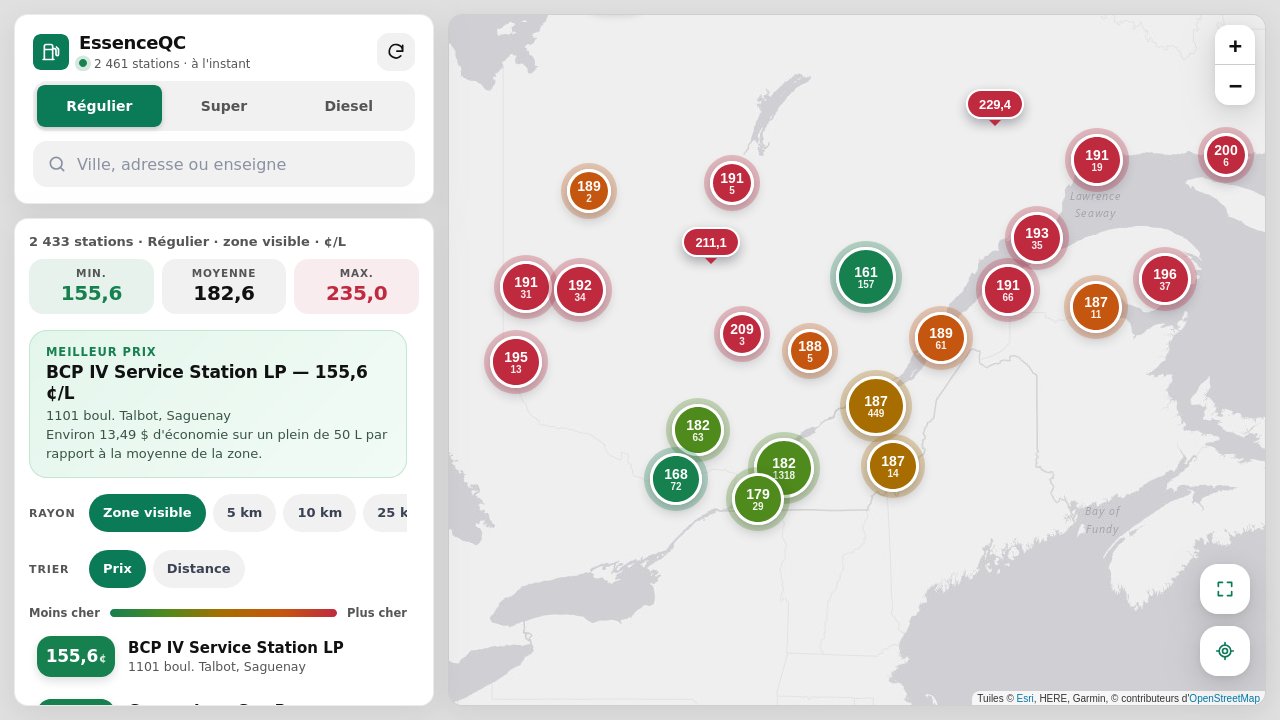This screenshot has height=720, width=1280.
Task: Open the 211,1 price marker on map
Action: coord(710,243)
